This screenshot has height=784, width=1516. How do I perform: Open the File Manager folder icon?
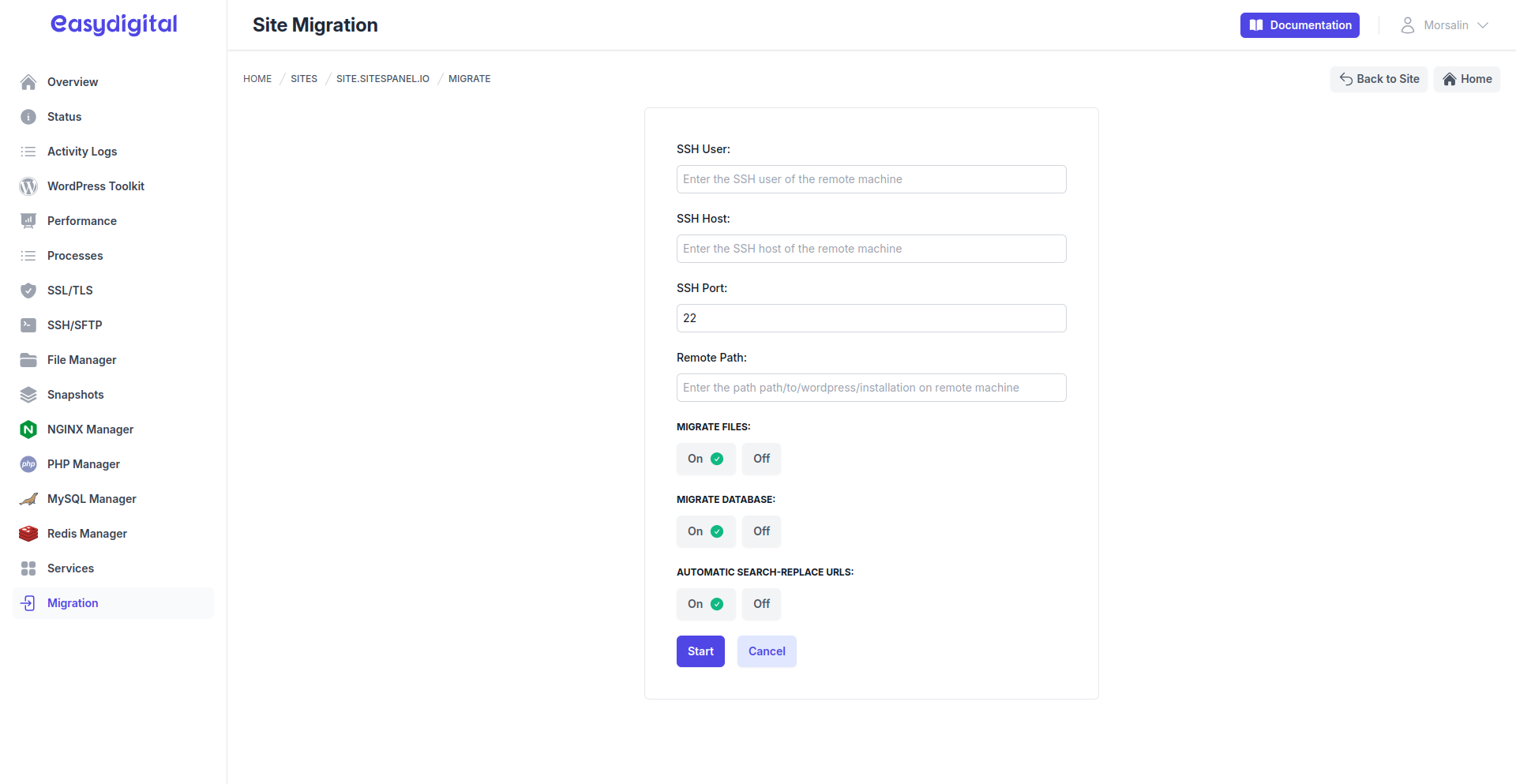(28, 359)
